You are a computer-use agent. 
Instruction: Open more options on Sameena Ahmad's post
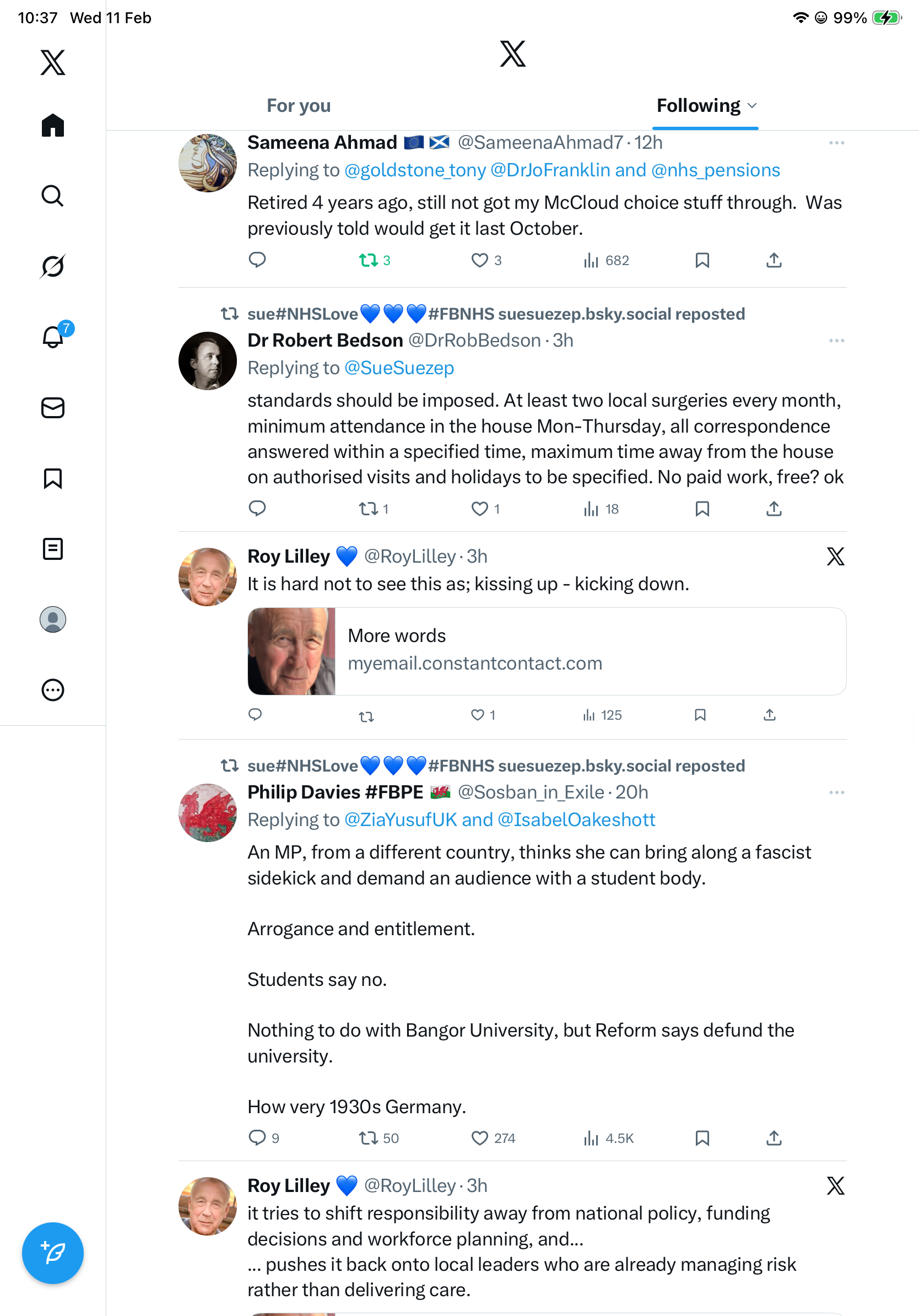(836, 143)
